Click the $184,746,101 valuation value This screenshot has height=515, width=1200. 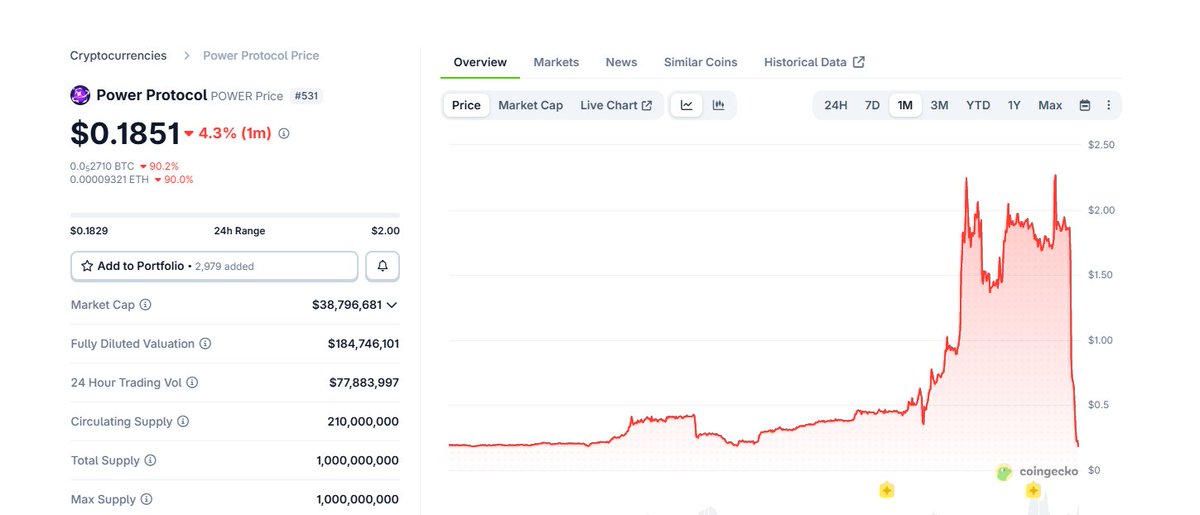tap(363, 343)
